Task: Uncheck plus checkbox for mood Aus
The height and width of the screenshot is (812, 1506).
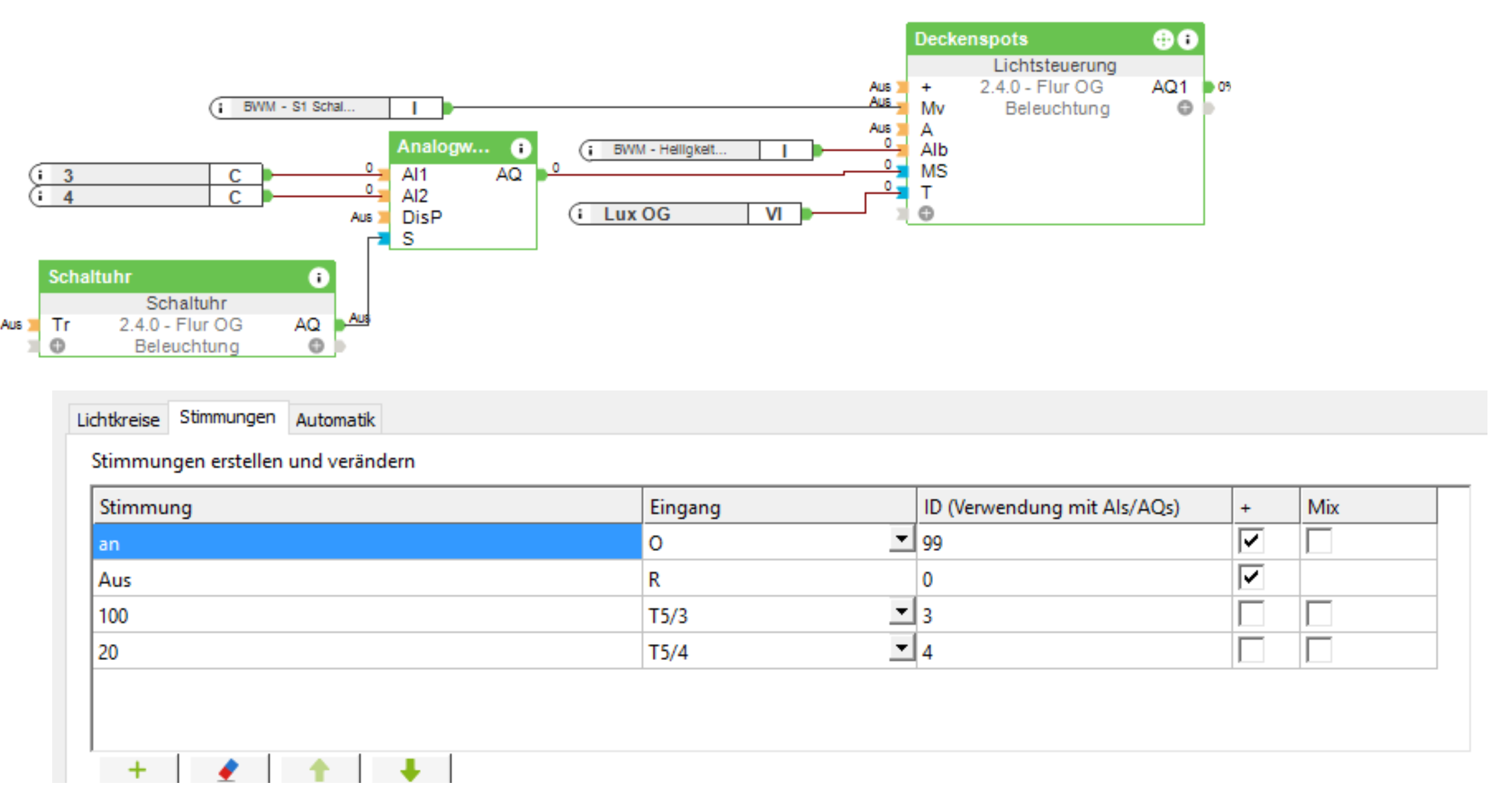Action: [x=1251, y=577]
